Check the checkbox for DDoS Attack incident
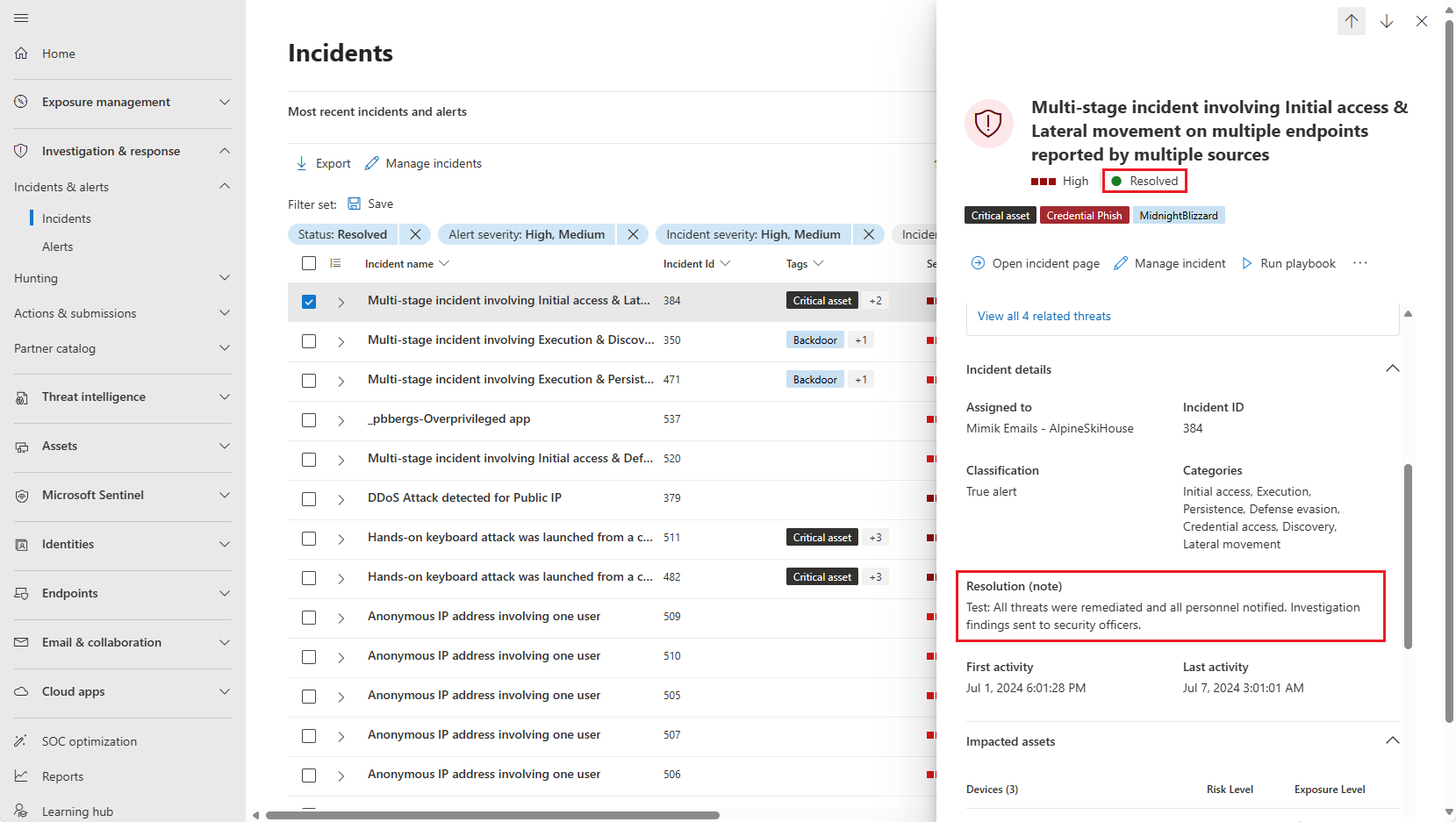The image size is (1456, 822). pos(309,498)
